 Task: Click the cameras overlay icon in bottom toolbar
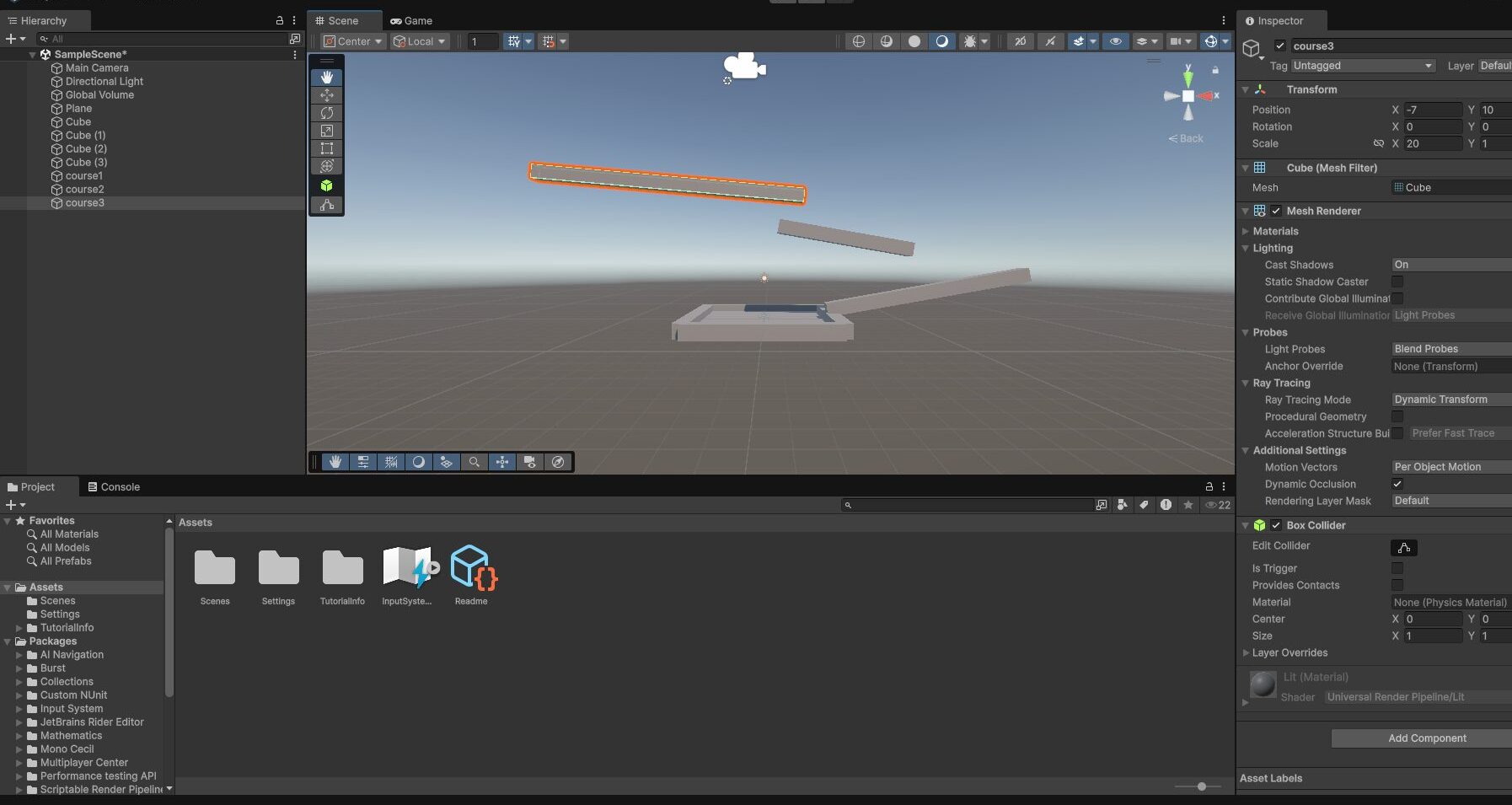click(530, 462)
